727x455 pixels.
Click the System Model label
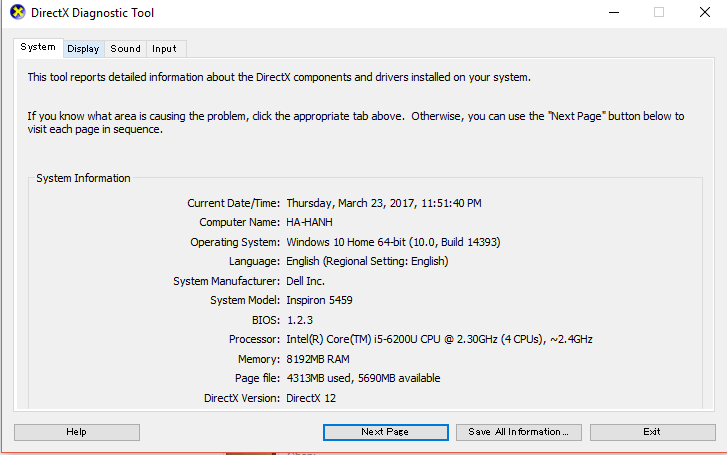point(245,300)
